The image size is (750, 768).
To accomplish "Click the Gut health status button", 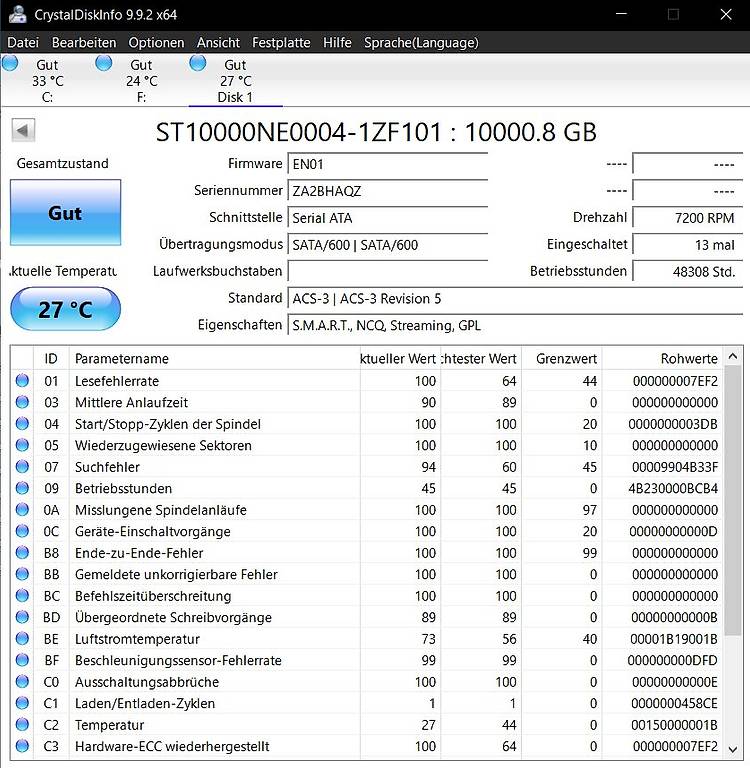I will (x=66, y=213).
